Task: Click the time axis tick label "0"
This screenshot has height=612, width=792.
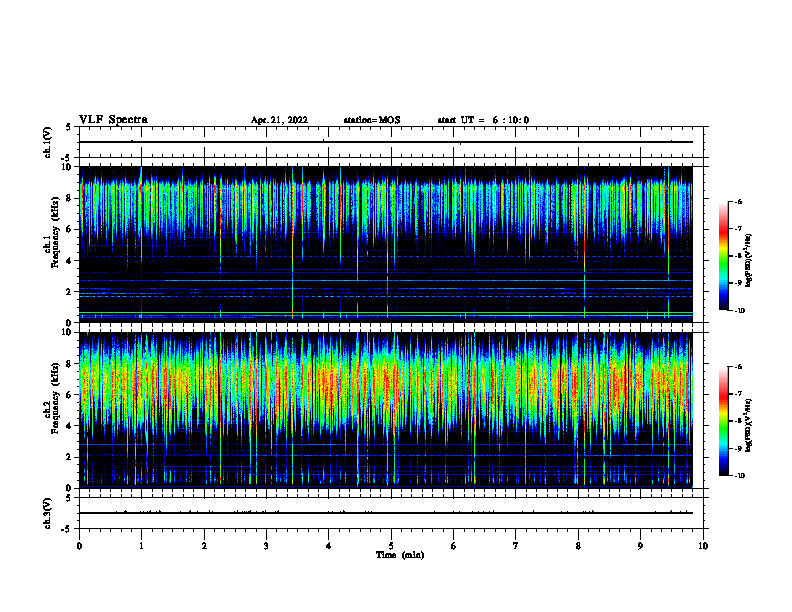Action: pyautogui.click(x=79, y=546)
